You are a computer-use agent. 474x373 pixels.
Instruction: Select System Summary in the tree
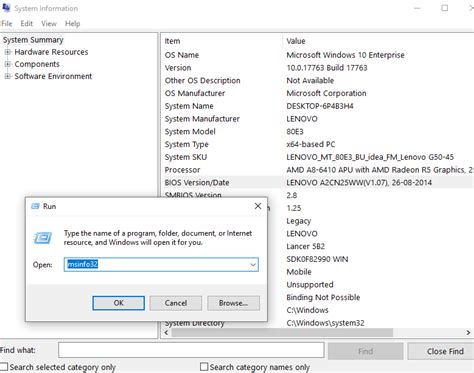(33, 40)
